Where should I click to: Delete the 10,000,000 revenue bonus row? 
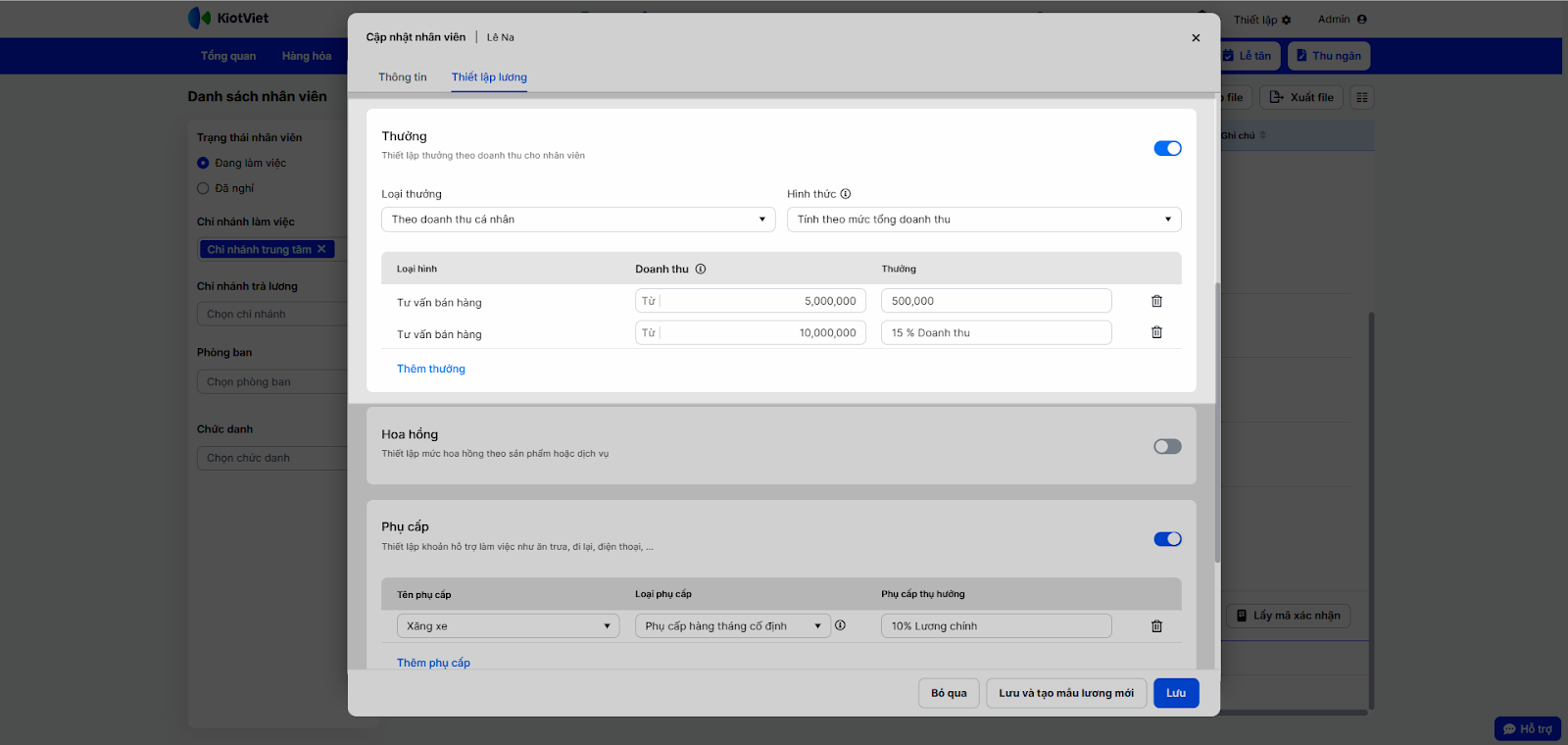pos(1156,332)
